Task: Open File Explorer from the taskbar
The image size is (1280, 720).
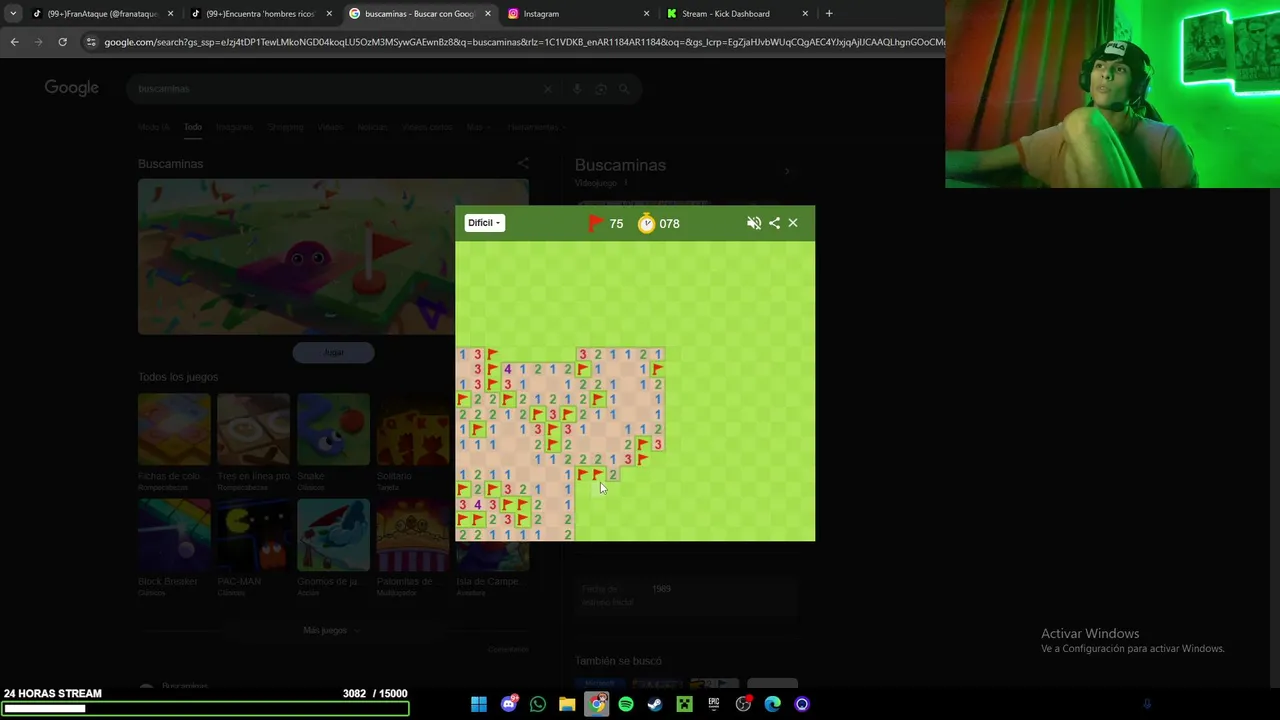Action: coord(567,704)
